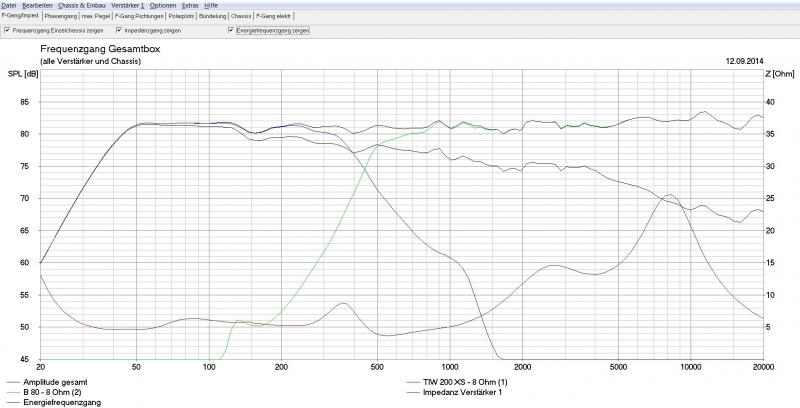The height and width of the screenshot is (408, 800).
Task: Select the F-Gang Richtungen tab
Action: click(140, 17)
